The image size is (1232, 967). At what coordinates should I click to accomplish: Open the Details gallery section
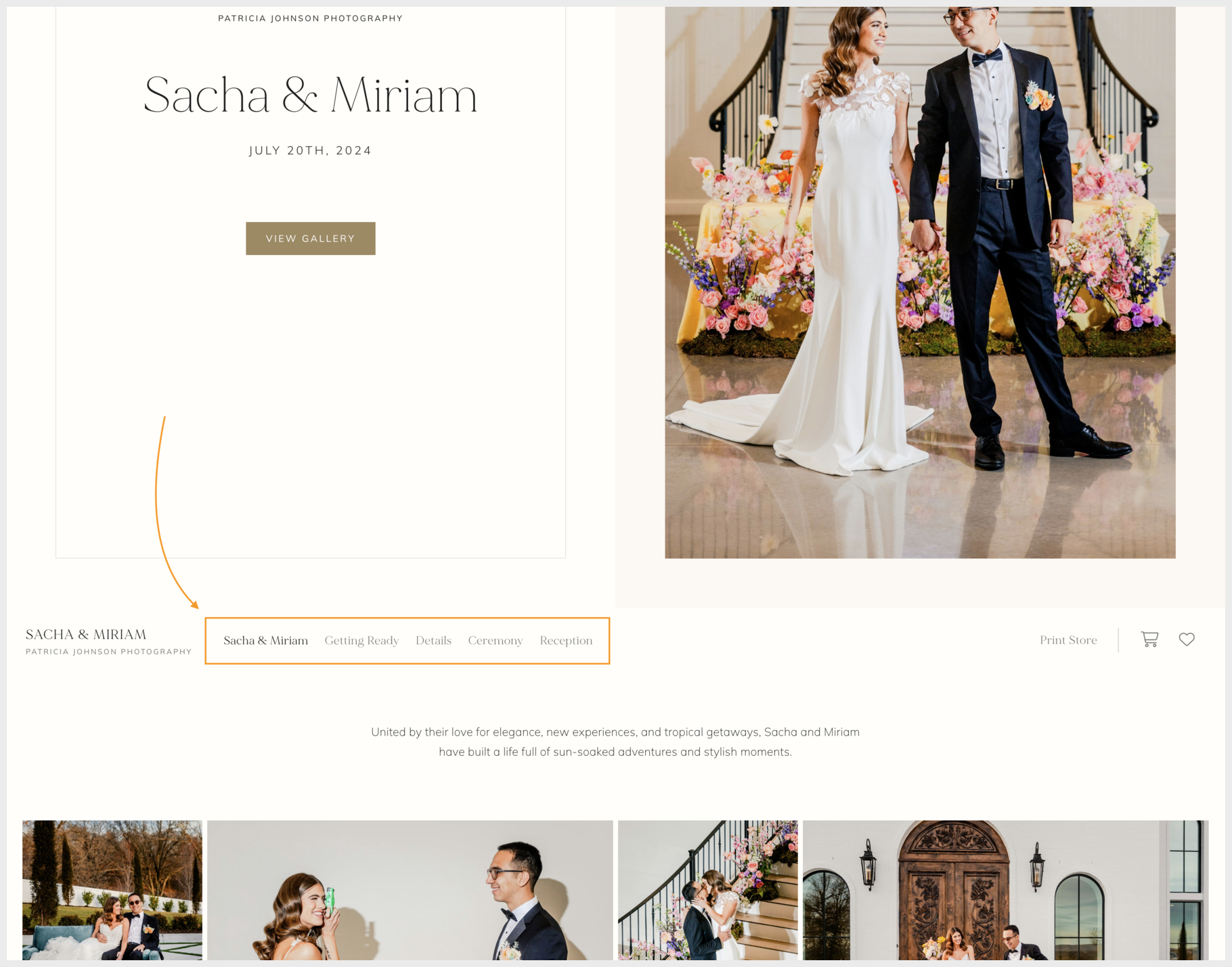433,641
